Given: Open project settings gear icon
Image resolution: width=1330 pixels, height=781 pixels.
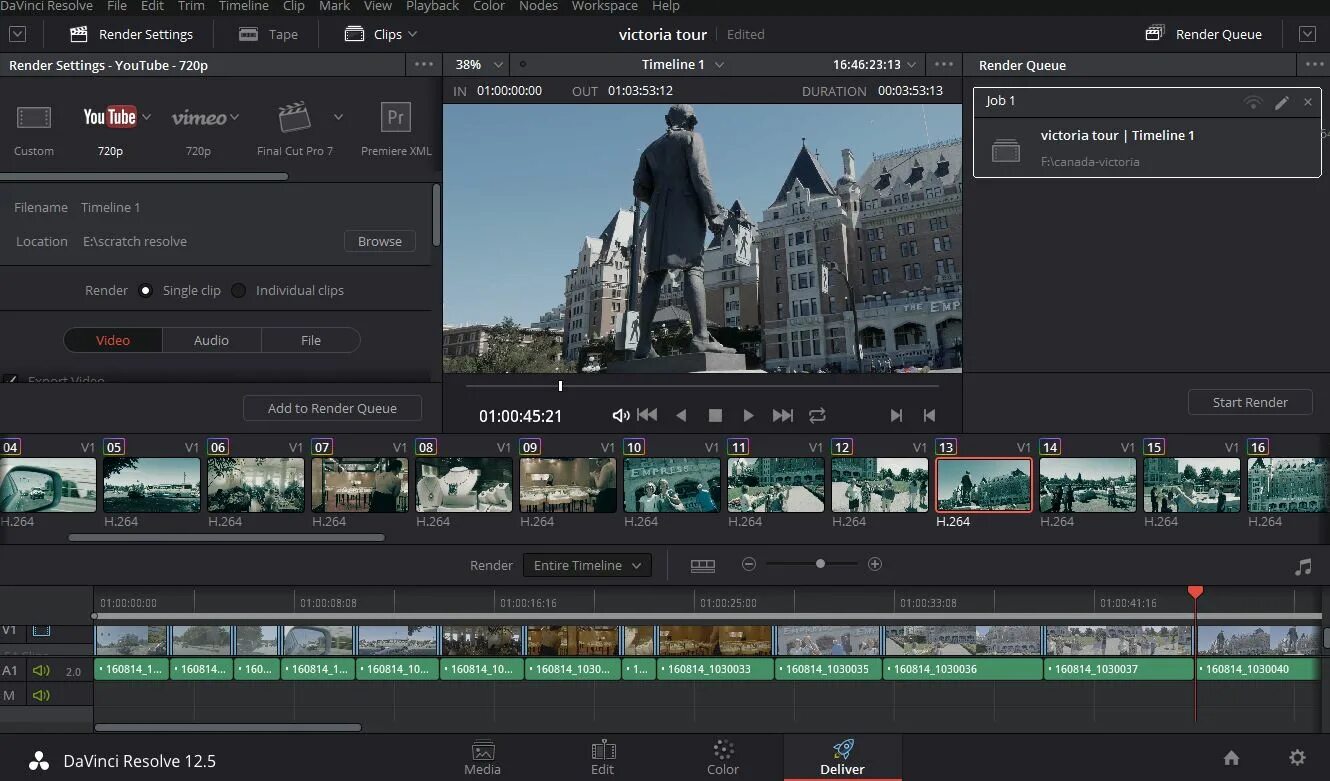Looking at the screenshot, I should [x=1297, y=757].
